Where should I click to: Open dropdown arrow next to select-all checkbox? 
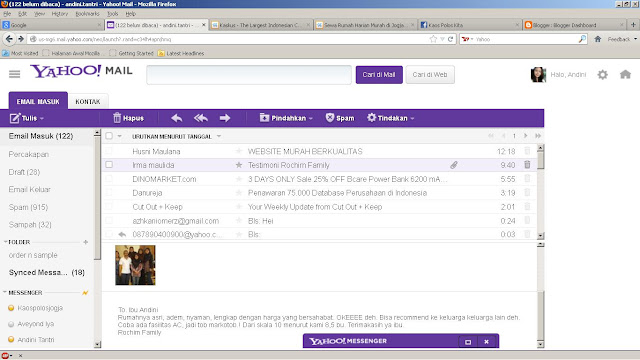point(120,136)
